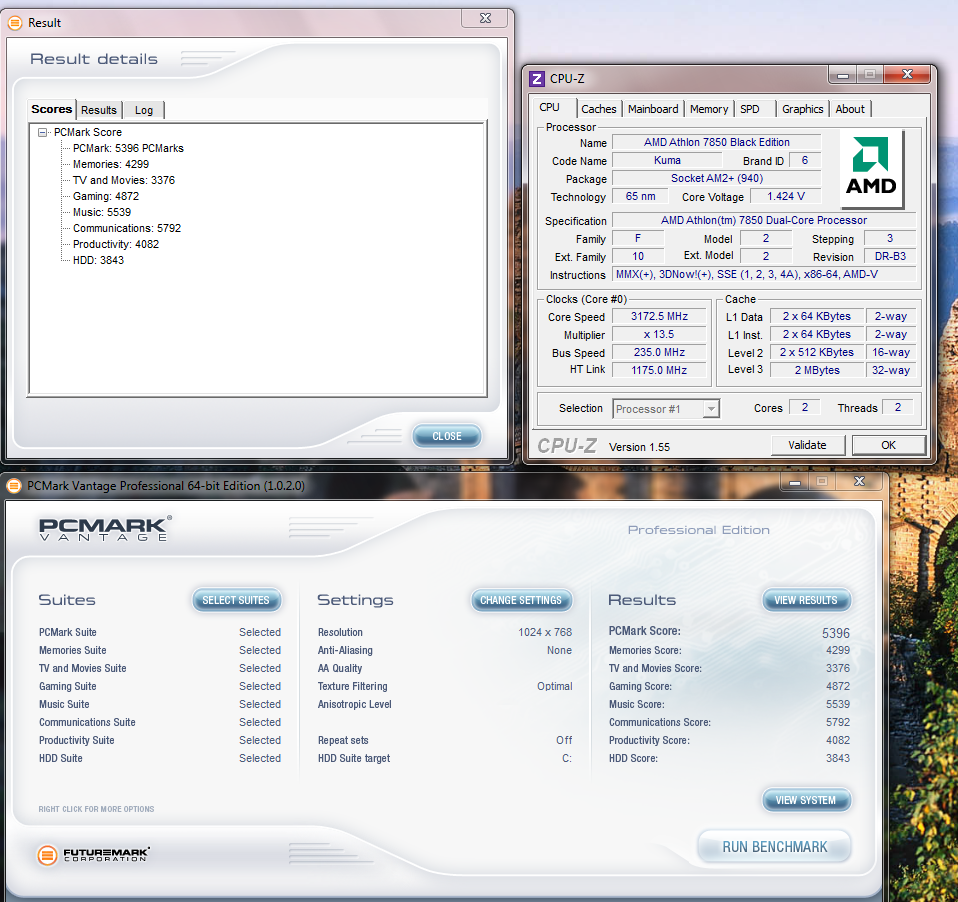Click the Validate button in CPU-Z
The image size is (958, 902).
[x=807, y=445]
